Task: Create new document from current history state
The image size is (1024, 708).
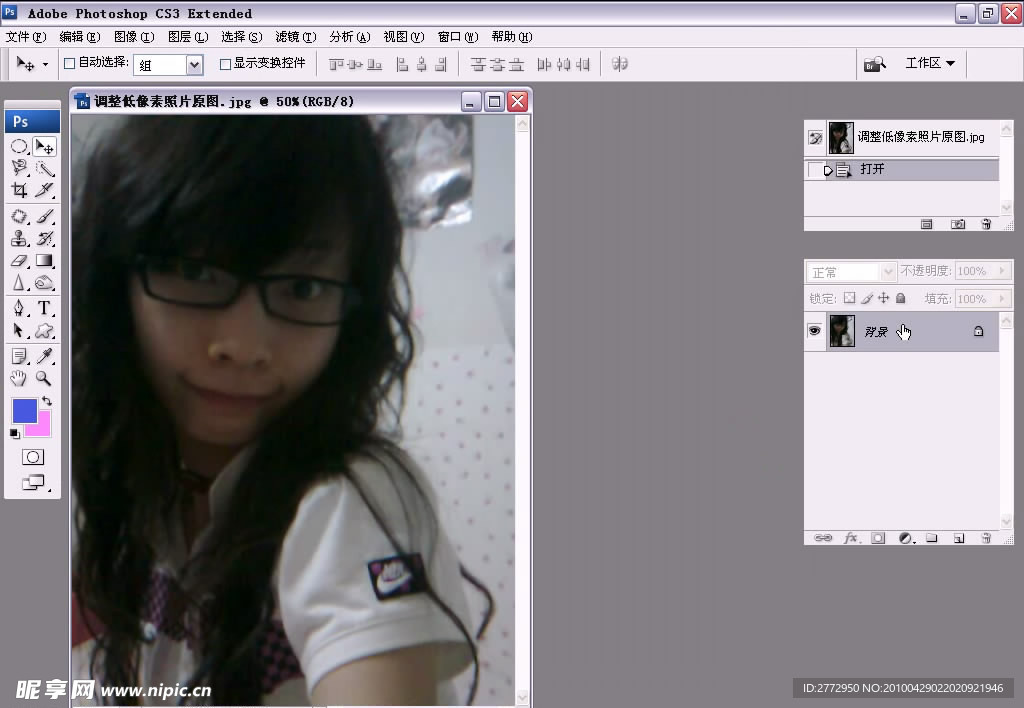Action: [926, 224]
